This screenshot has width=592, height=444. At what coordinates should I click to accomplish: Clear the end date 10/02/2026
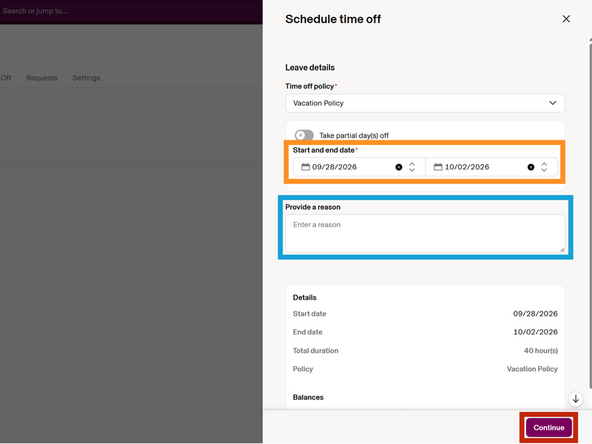click(531, 167)
